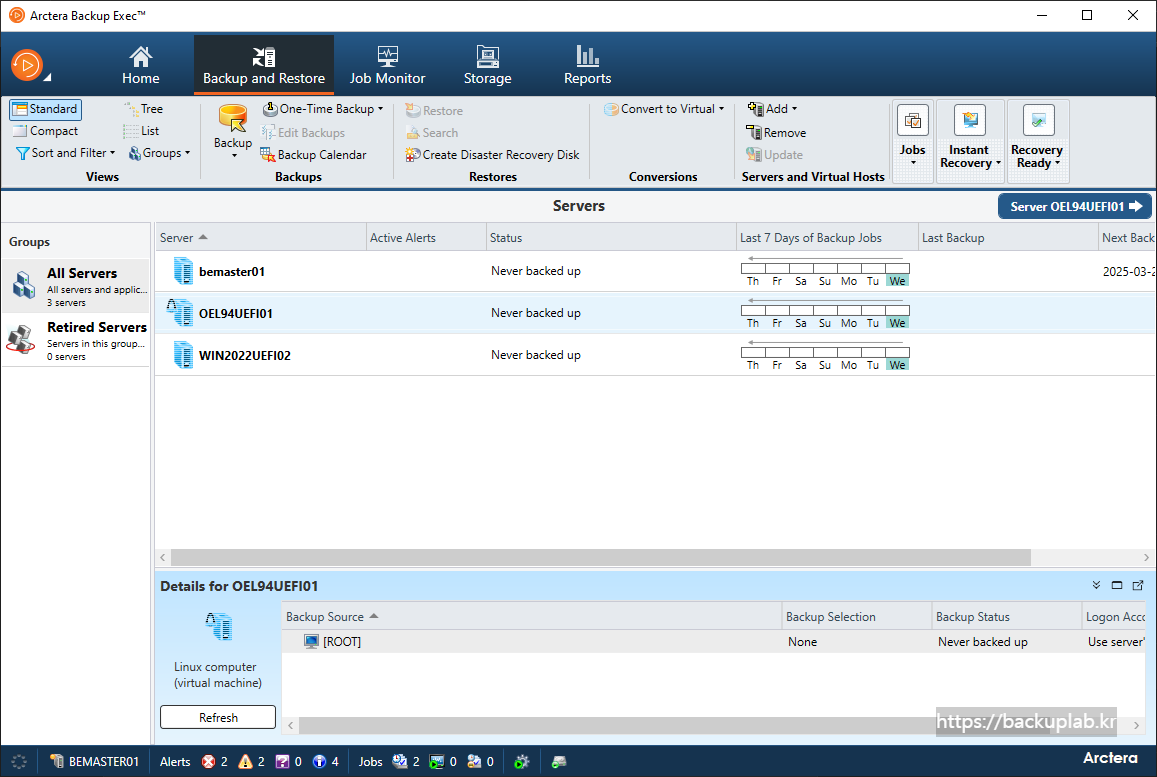This screenshot has height=777, width=1157.
Task: Select the OEL94UEFI01 server icon
Action: (x=181, y=313)
